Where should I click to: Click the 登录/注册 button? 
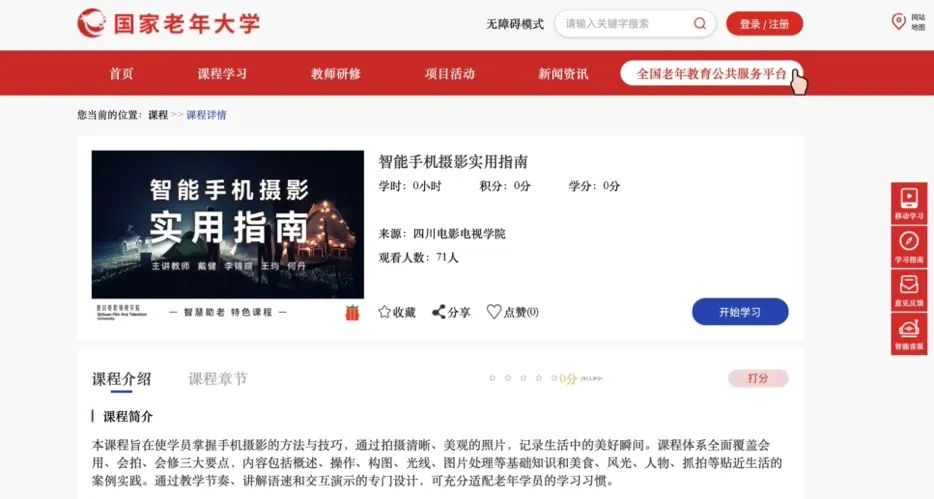(764, 24)
